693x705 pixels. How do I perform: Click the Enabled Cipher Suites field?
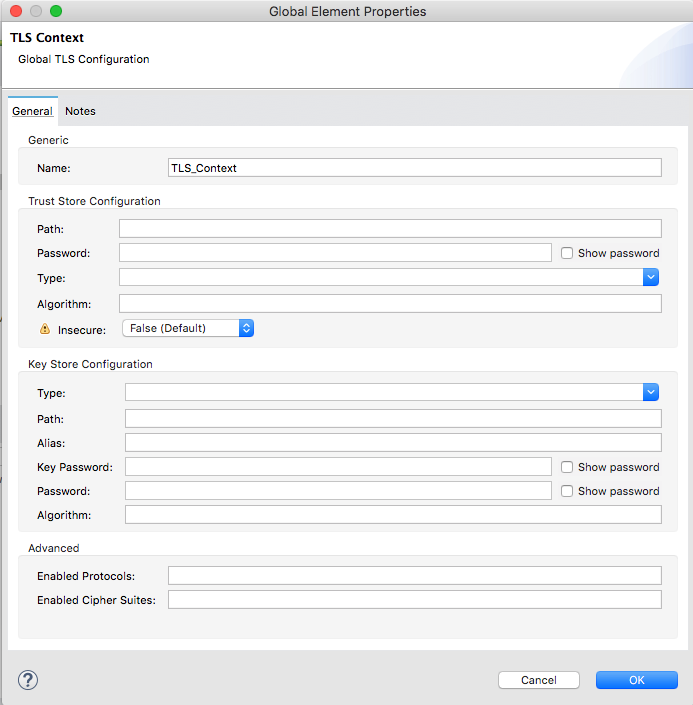[414, 600]
